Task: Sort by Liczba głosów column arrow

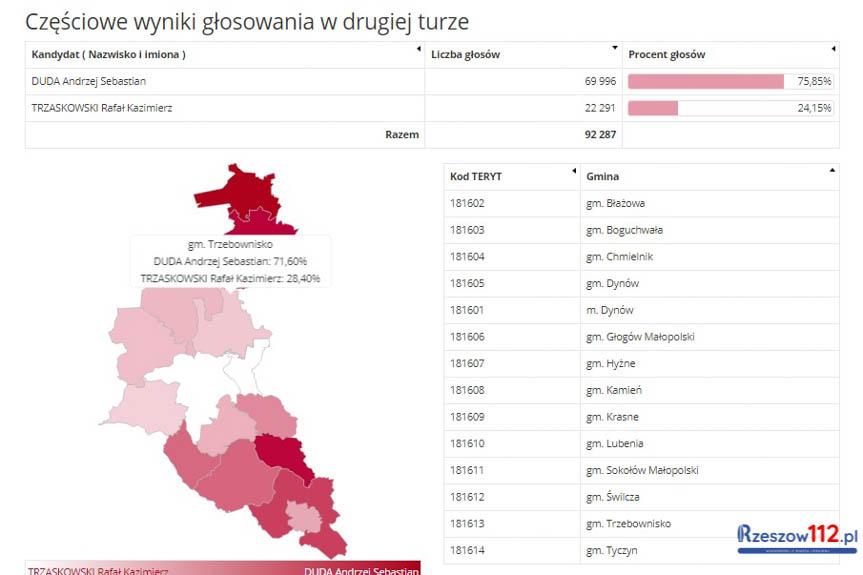Action: click(x=614, y=49)
